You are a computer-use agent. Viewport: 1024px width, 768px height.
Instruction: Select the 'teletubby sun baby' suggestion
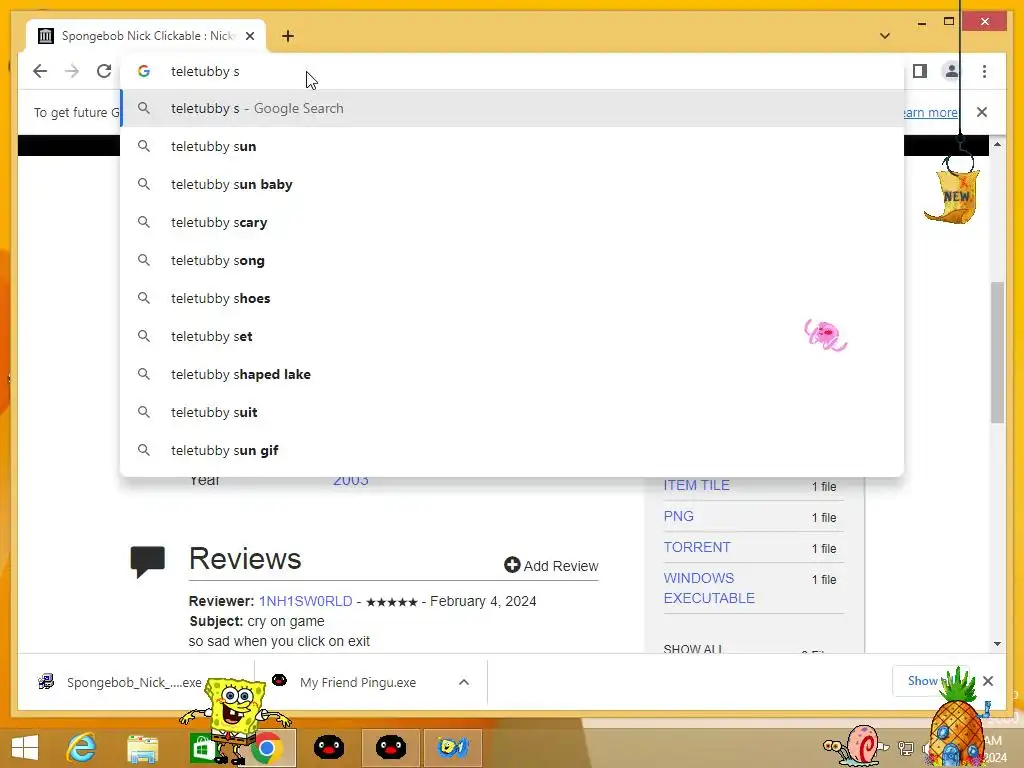pyautogui.click(x=512, y=184)
